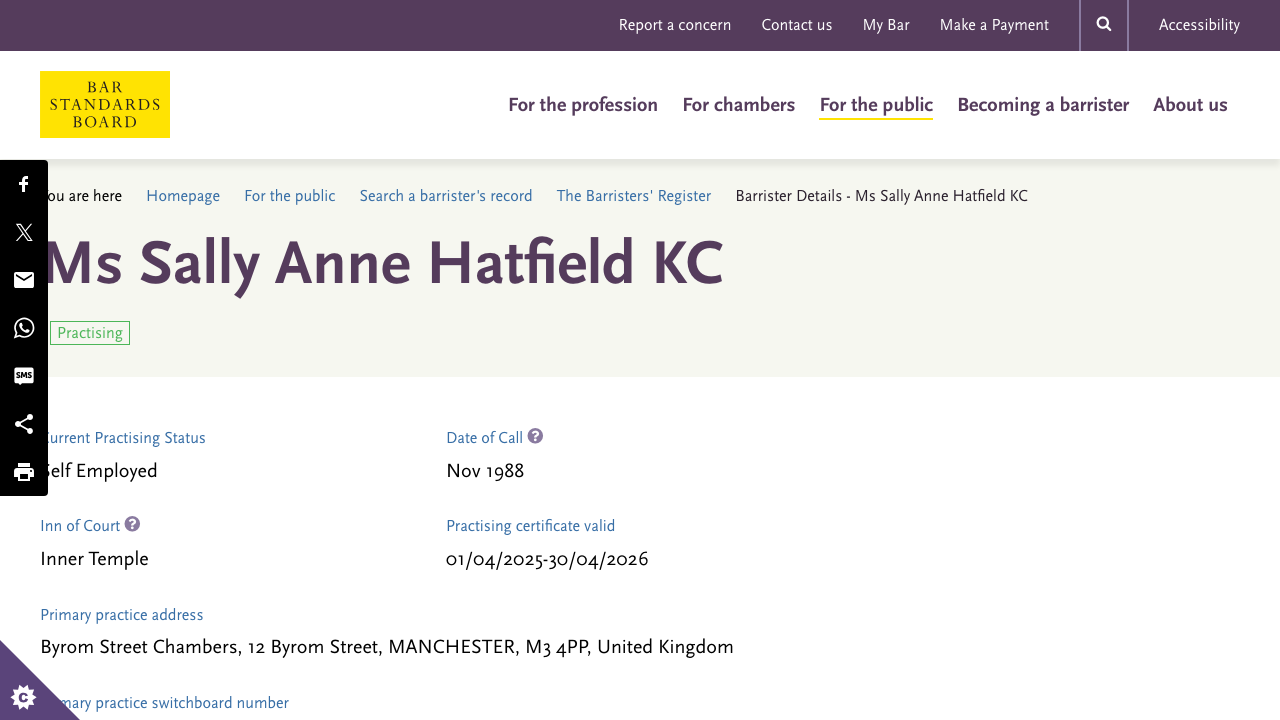Open cookie settings gear icon
The image size is (1280, 720).
pyautogui.click(x=22, y=697)
